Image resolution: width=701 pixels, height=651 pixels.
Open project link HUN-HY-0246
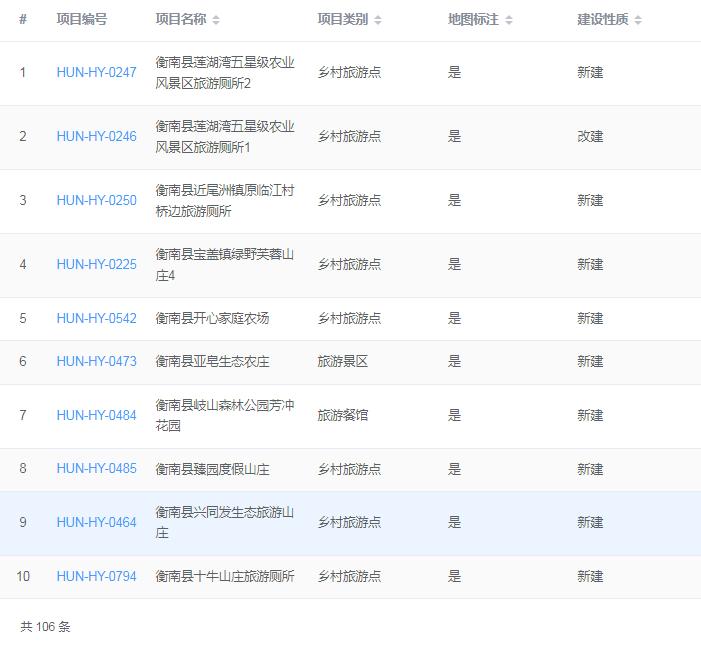(x=96, y=137)
